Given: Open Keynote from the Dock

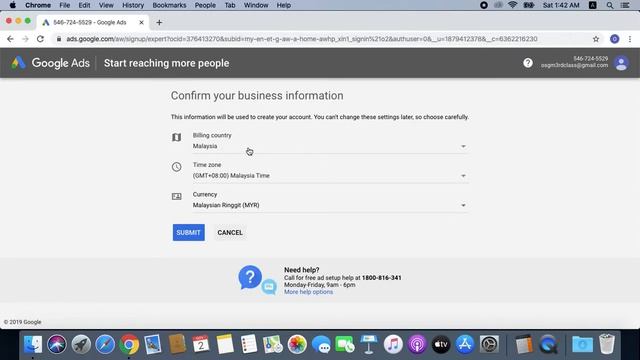Looking at the screenshot, I should point(369,344).
